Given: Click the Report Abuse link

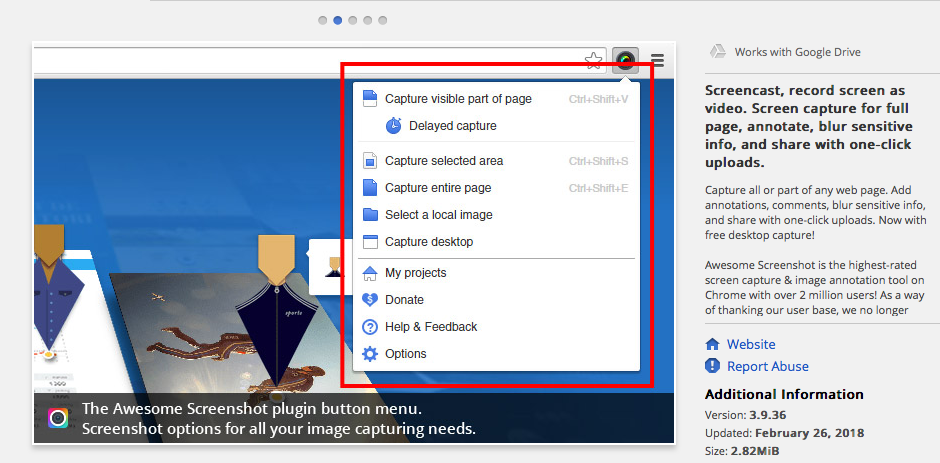Looking at the screenshot, I should tap(767, 366).
